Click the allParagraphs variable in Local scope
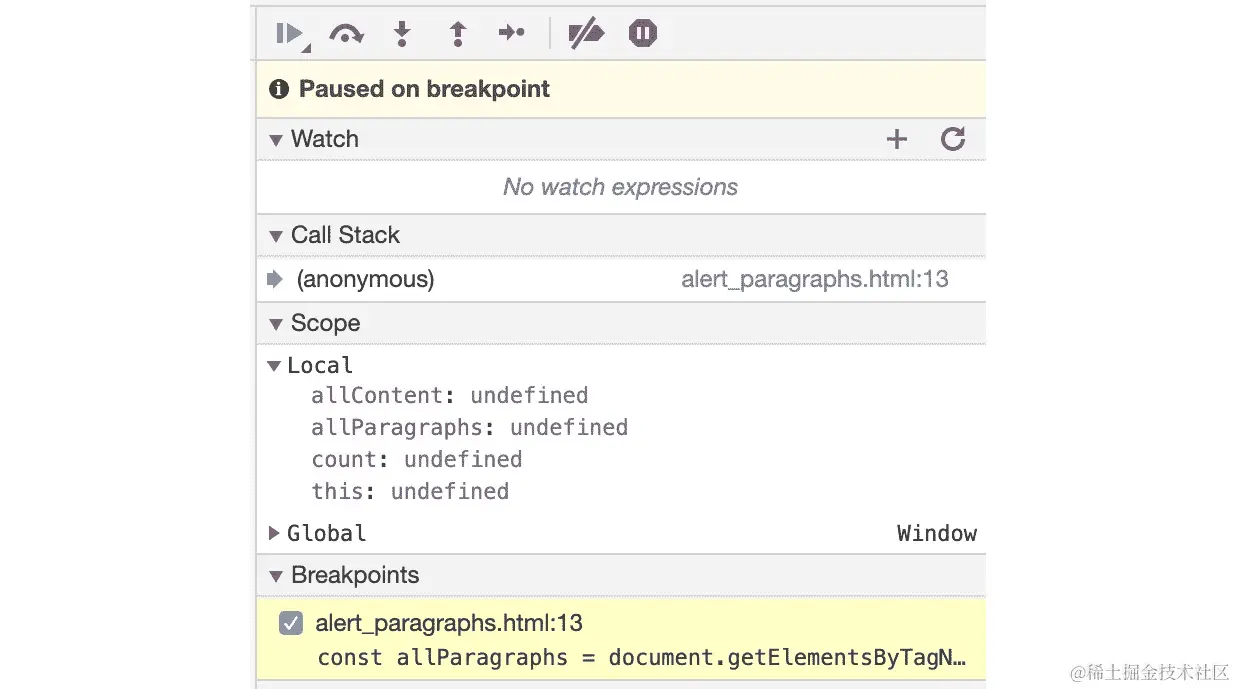Image resolution: width=1236 pixels, height=689 pixels. pos(397,428)
